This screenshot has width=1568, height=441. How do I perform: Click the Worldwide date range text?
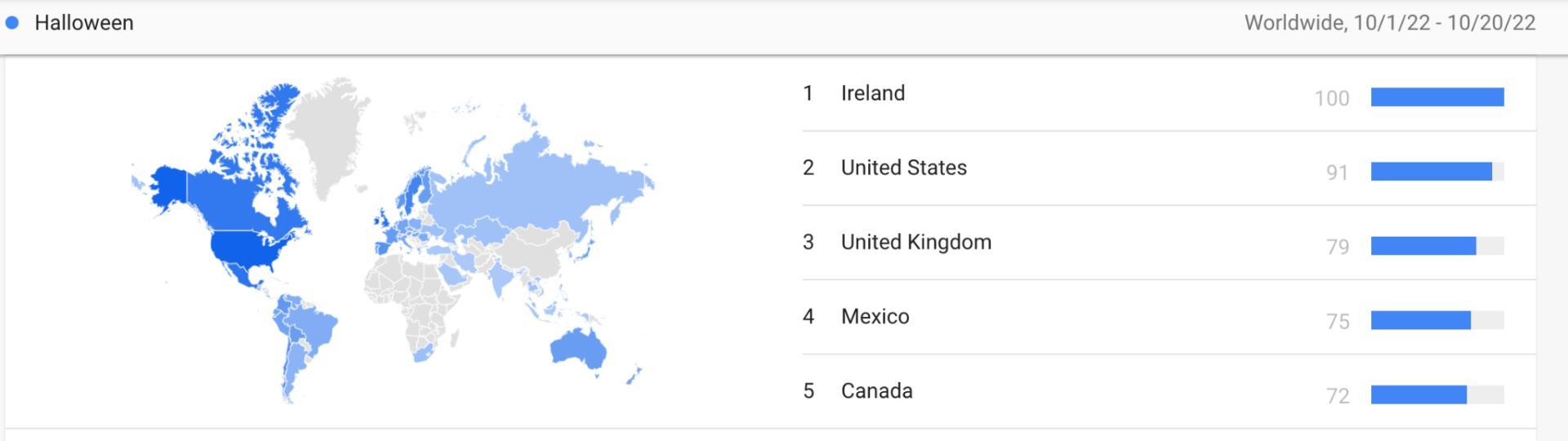1390,23
